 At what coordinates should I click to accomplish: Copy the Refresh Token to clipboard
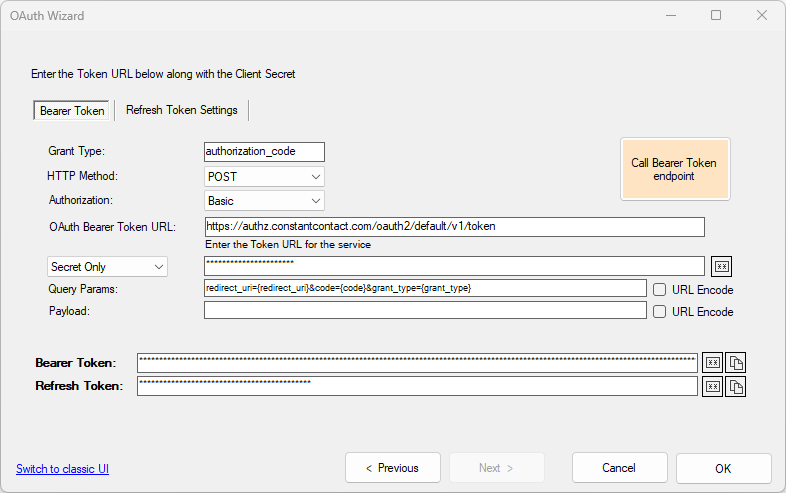click(736, 386)
